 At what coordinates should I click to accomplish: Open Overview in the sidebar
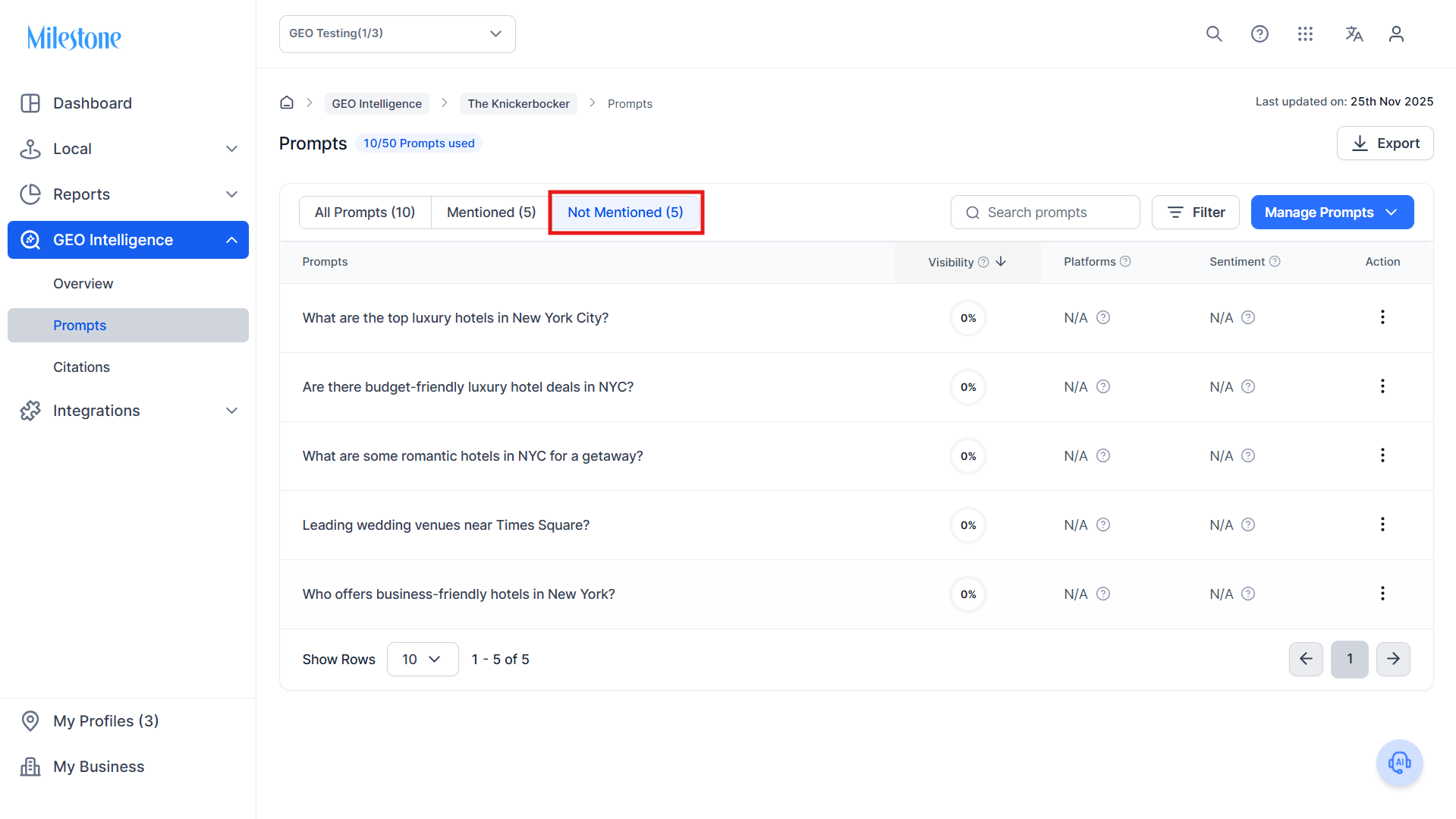[x=128, y=283]
